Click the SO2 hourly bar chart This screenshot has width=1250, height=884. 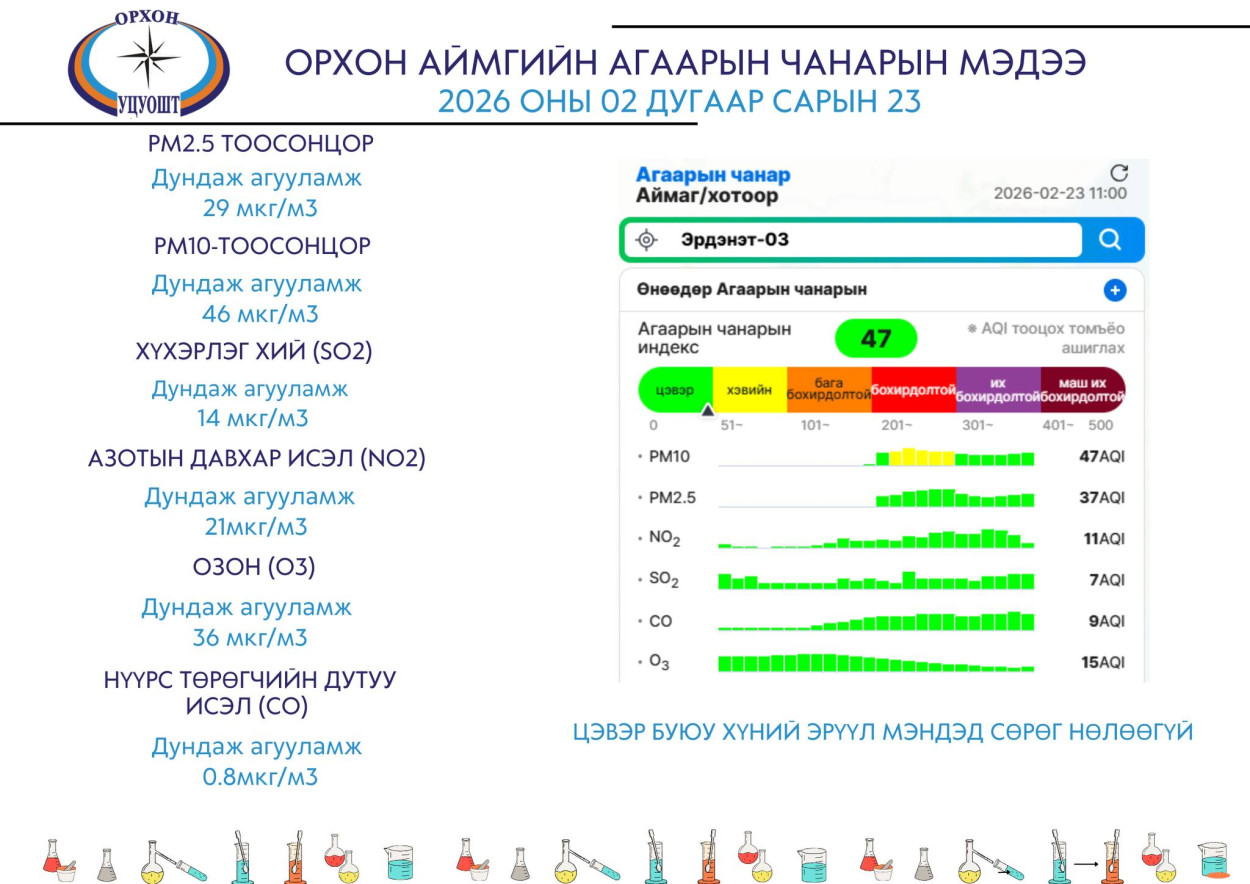[875, 580]
